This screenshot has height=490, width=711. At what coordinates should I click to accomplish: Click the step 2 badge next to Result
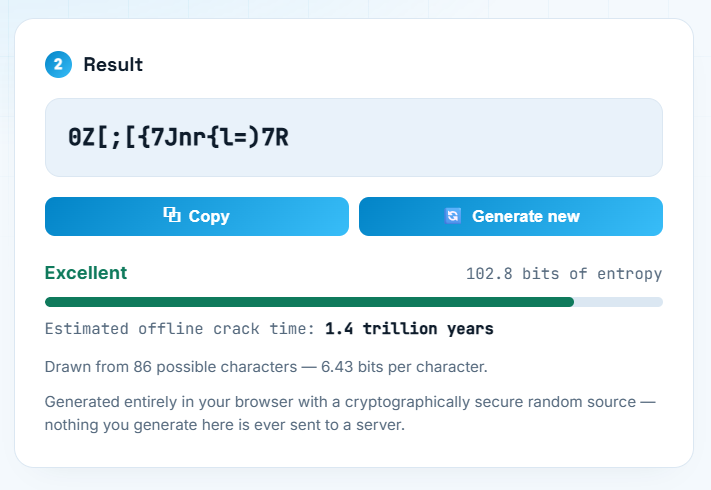click(58, 64)
